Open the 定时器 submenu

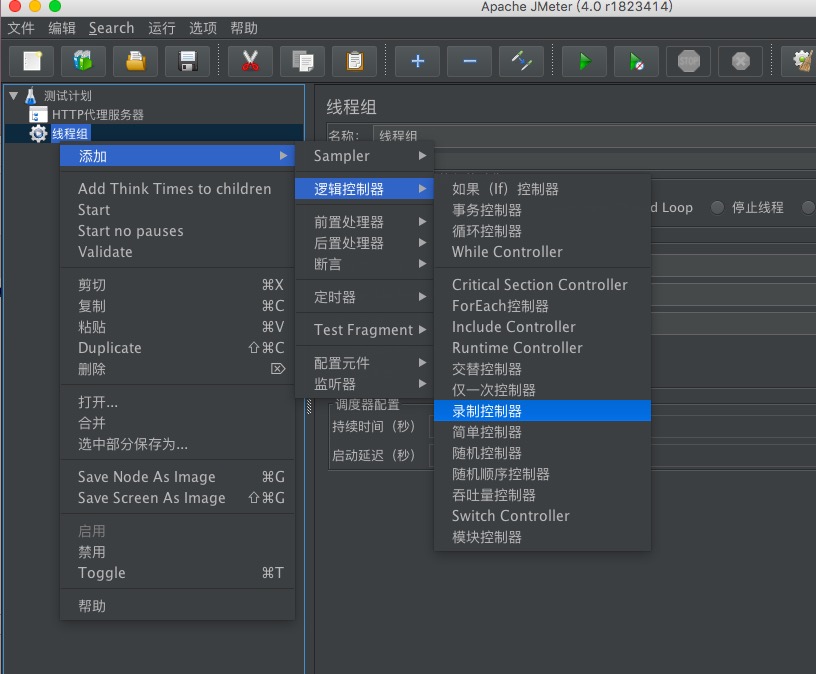(364, 297)
